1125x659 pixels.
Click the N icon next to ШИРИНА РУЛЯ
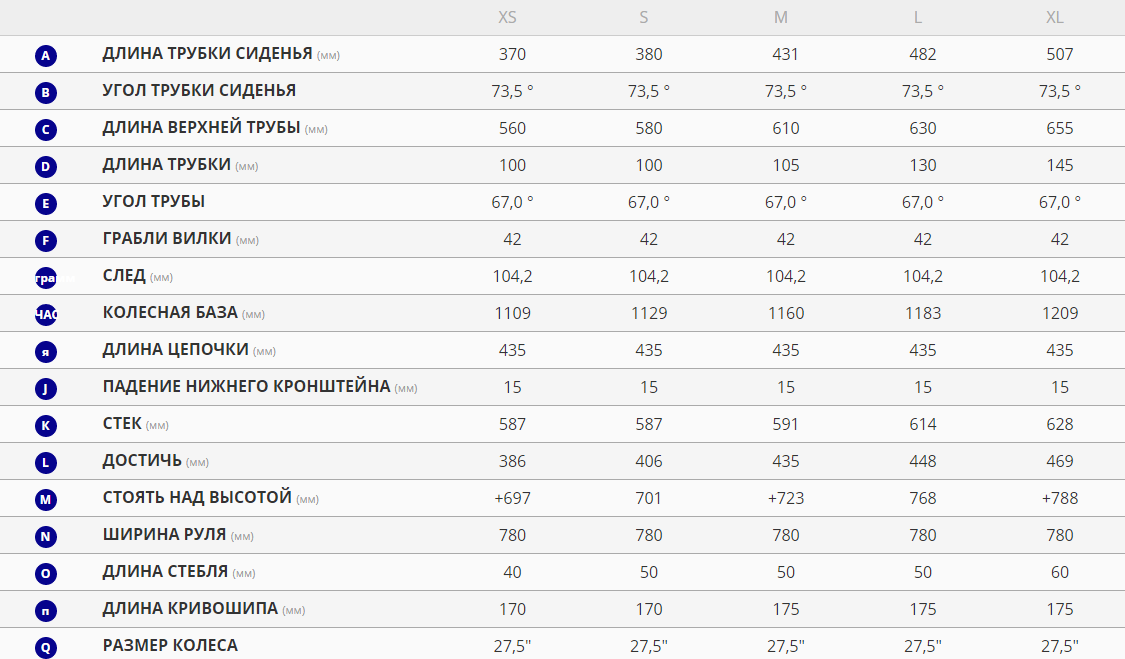[46, 536]
